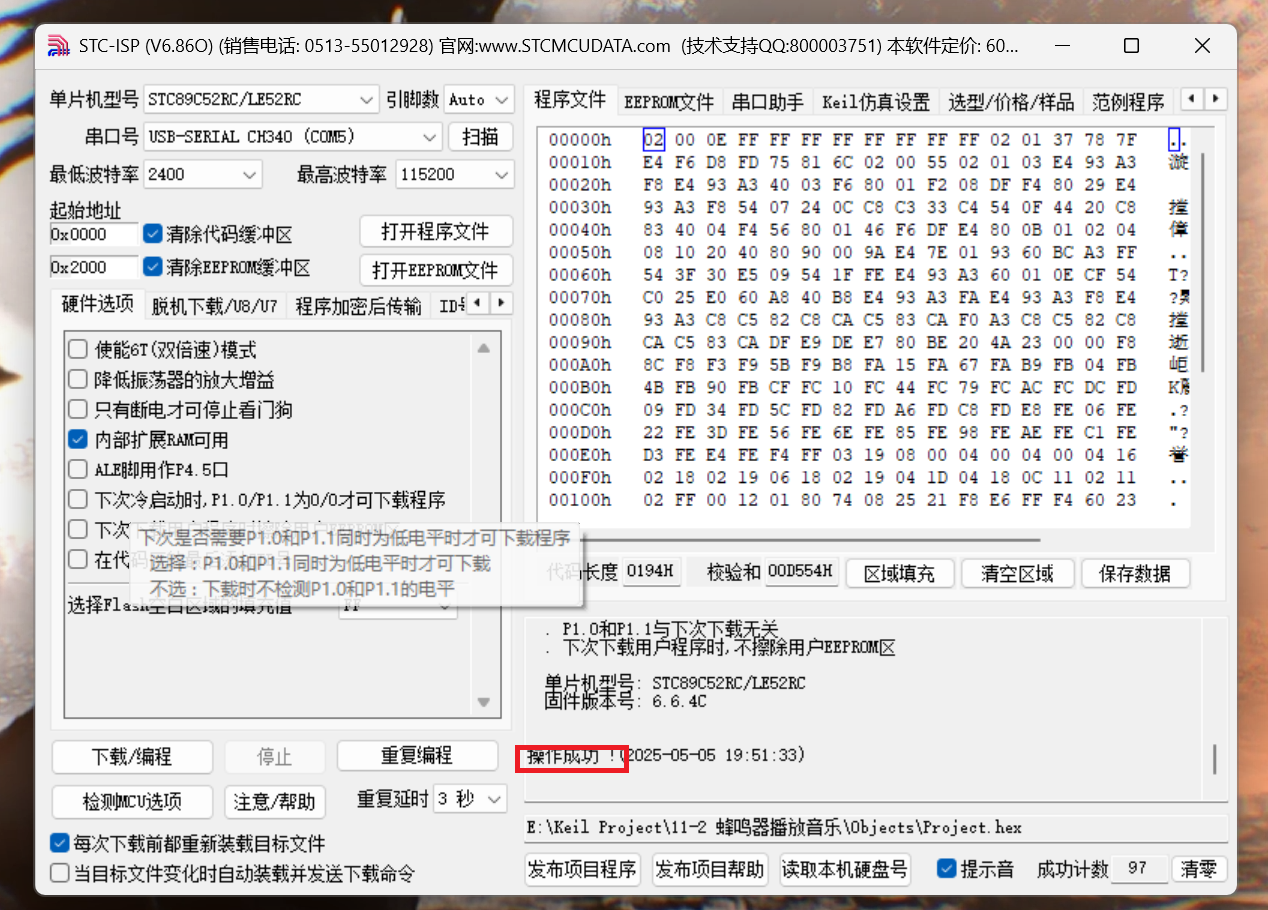Switch to EEPROM文件 tab

pyautogui.click(x=669, y=102)
